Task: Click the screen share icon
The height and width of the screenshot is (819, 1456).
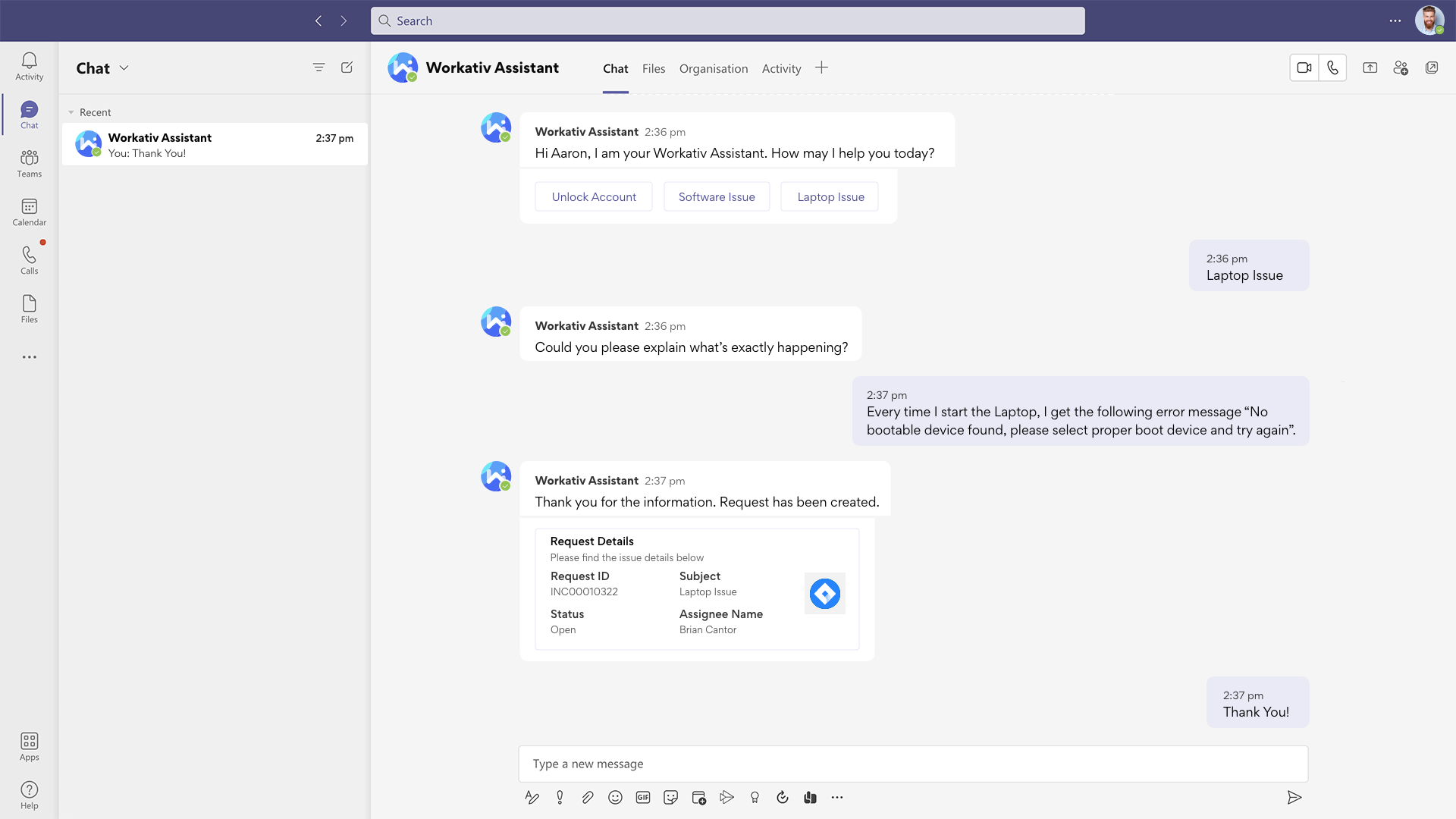Action: (1370, 67)
